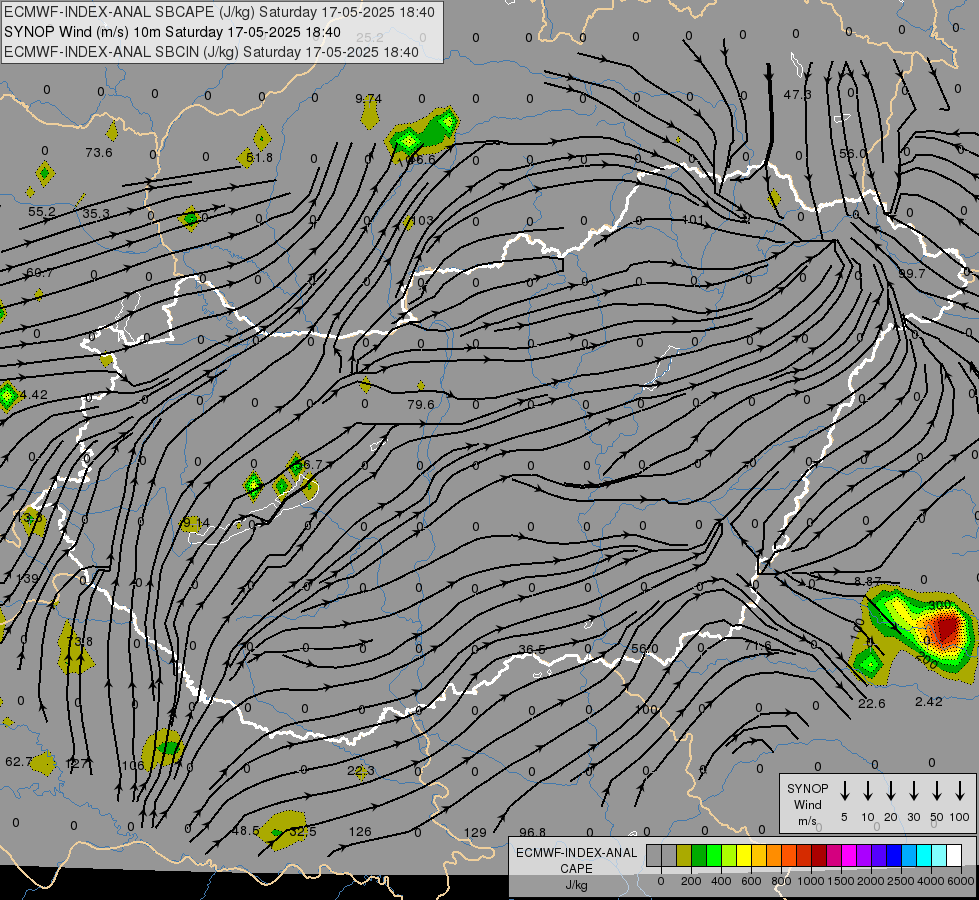This screenshot has height=900, width=979.
Task: Click the map value 73.8
Action: pos(80,641)
